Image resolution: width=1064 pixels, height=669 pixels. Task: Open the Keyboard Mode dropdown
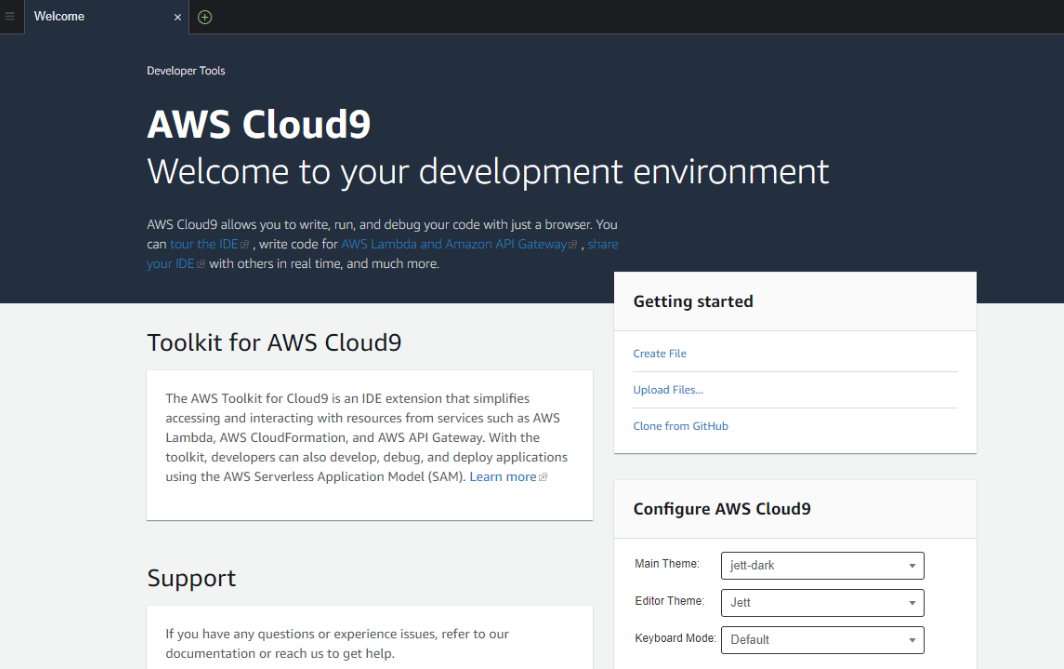click(x=822, y=640)
